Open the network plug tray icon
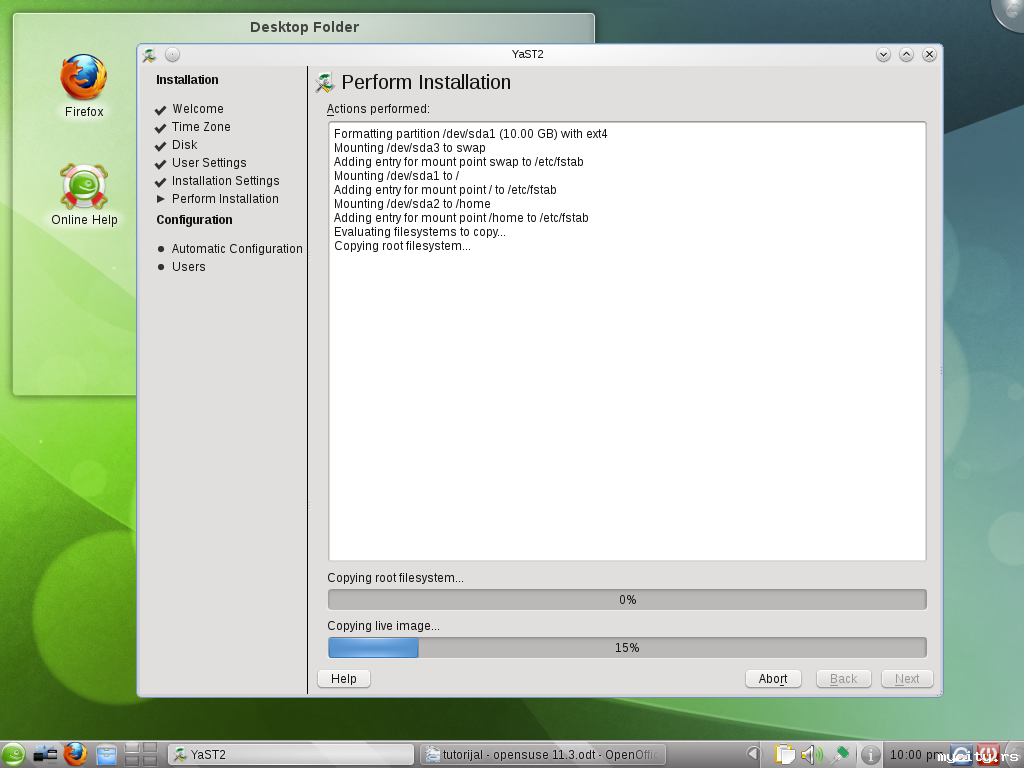This screenshot has height=768, width=1024. point(839,754)
